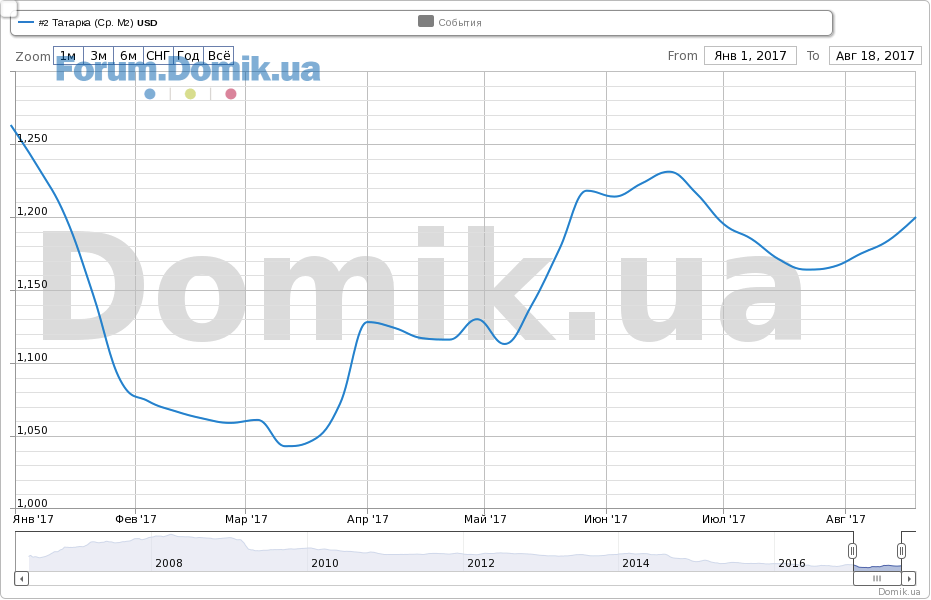Edit the To date field
Image resolution: width=931 pixels, height=600 pixels.
pyautogui.click(x=875, y=56)
